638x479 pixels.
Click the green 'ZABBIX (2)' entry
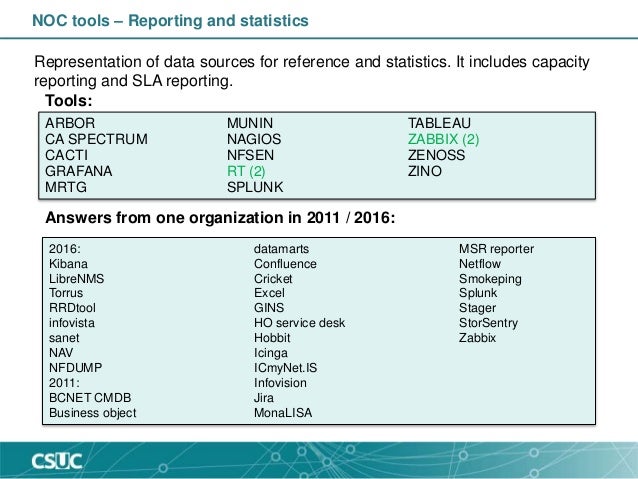(x=444, y=139)
